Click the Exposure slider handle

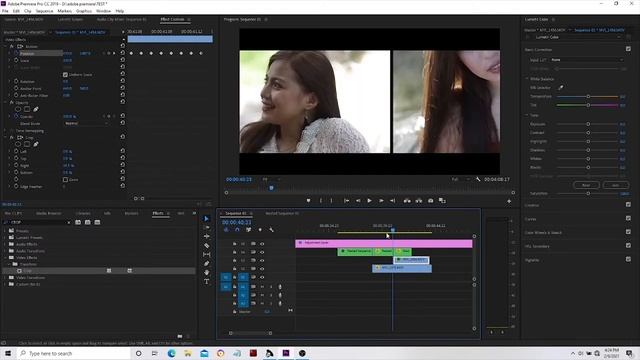[x=588, y=124]
